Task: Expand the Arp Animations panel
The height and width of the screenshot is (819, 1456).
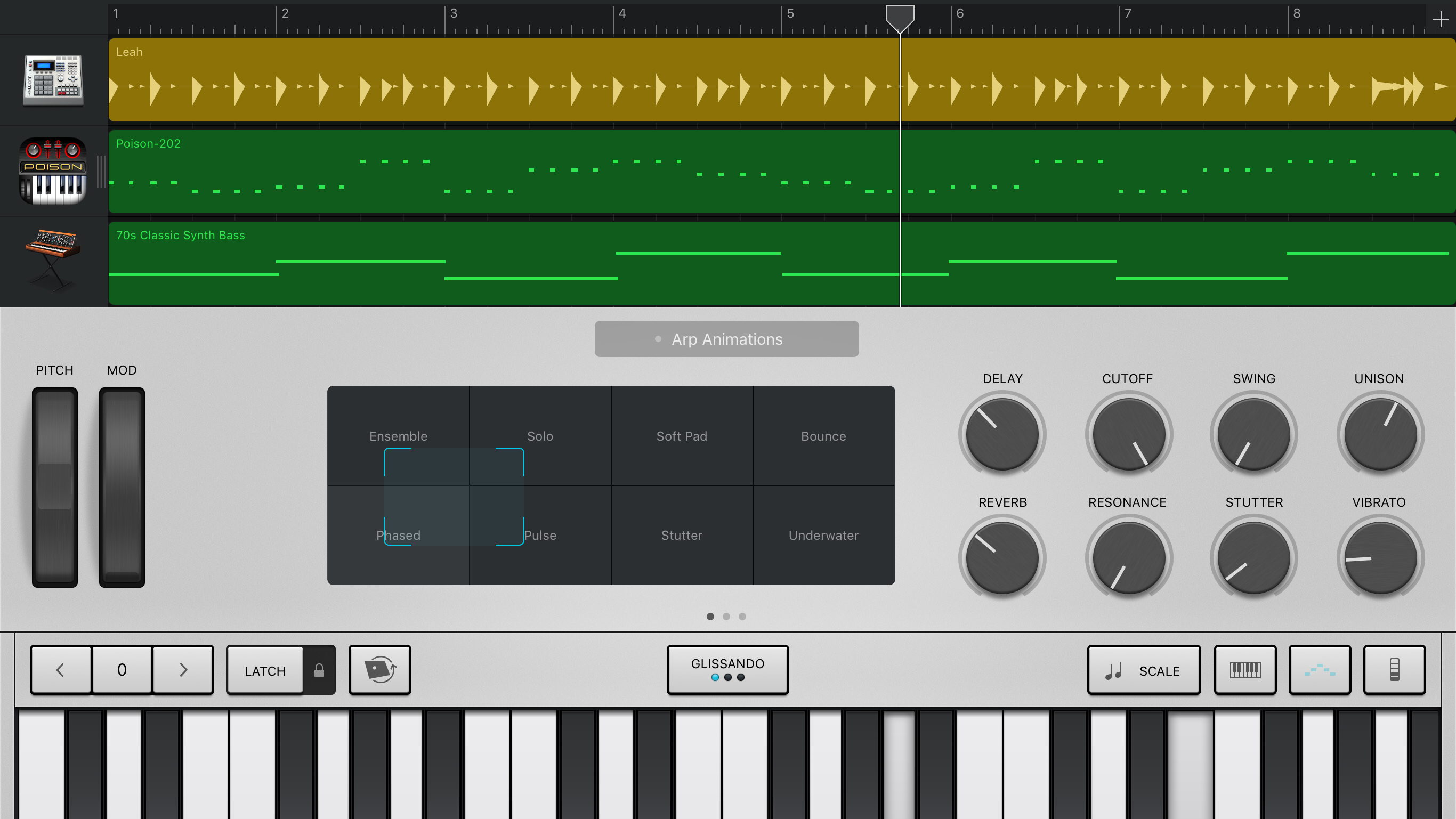Action: (727, 339)
